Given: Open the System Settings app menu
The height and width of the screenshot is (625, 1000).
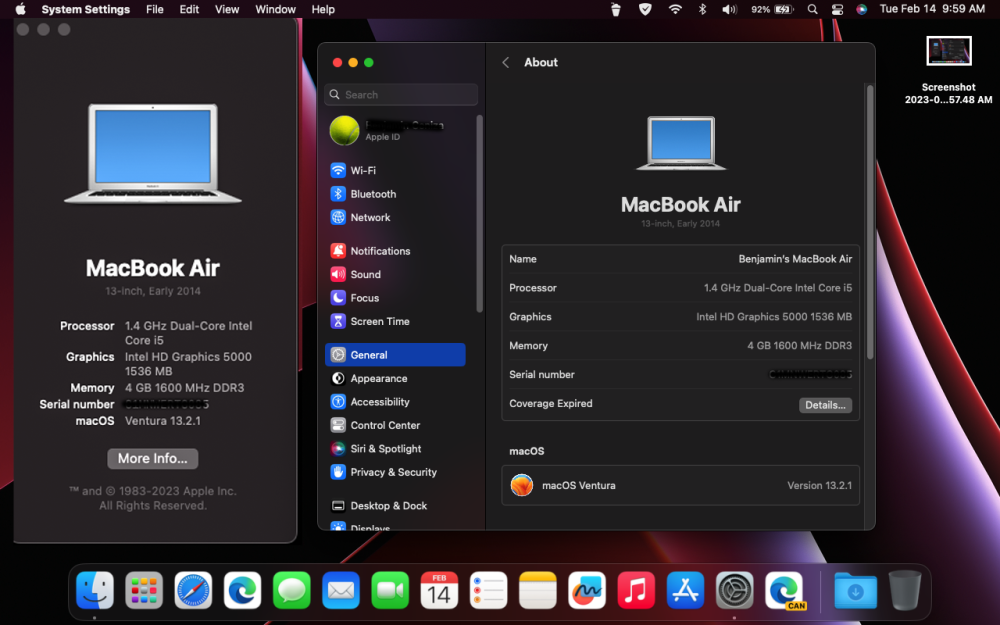Looking at the screenshot, I should [85, 10].
